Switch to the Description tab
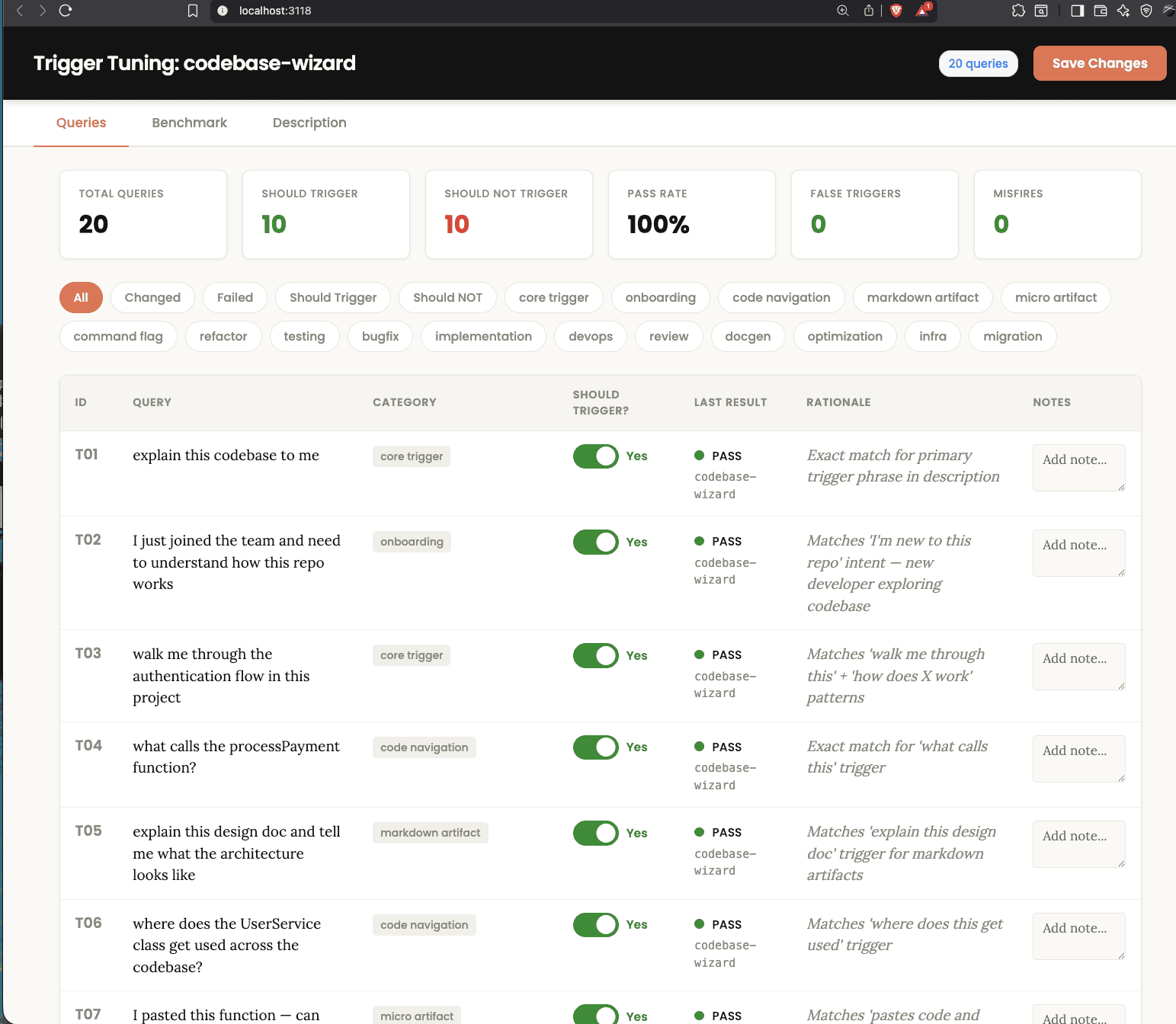The height and width of the screenshot is (1024, 1176). point(309,123)
